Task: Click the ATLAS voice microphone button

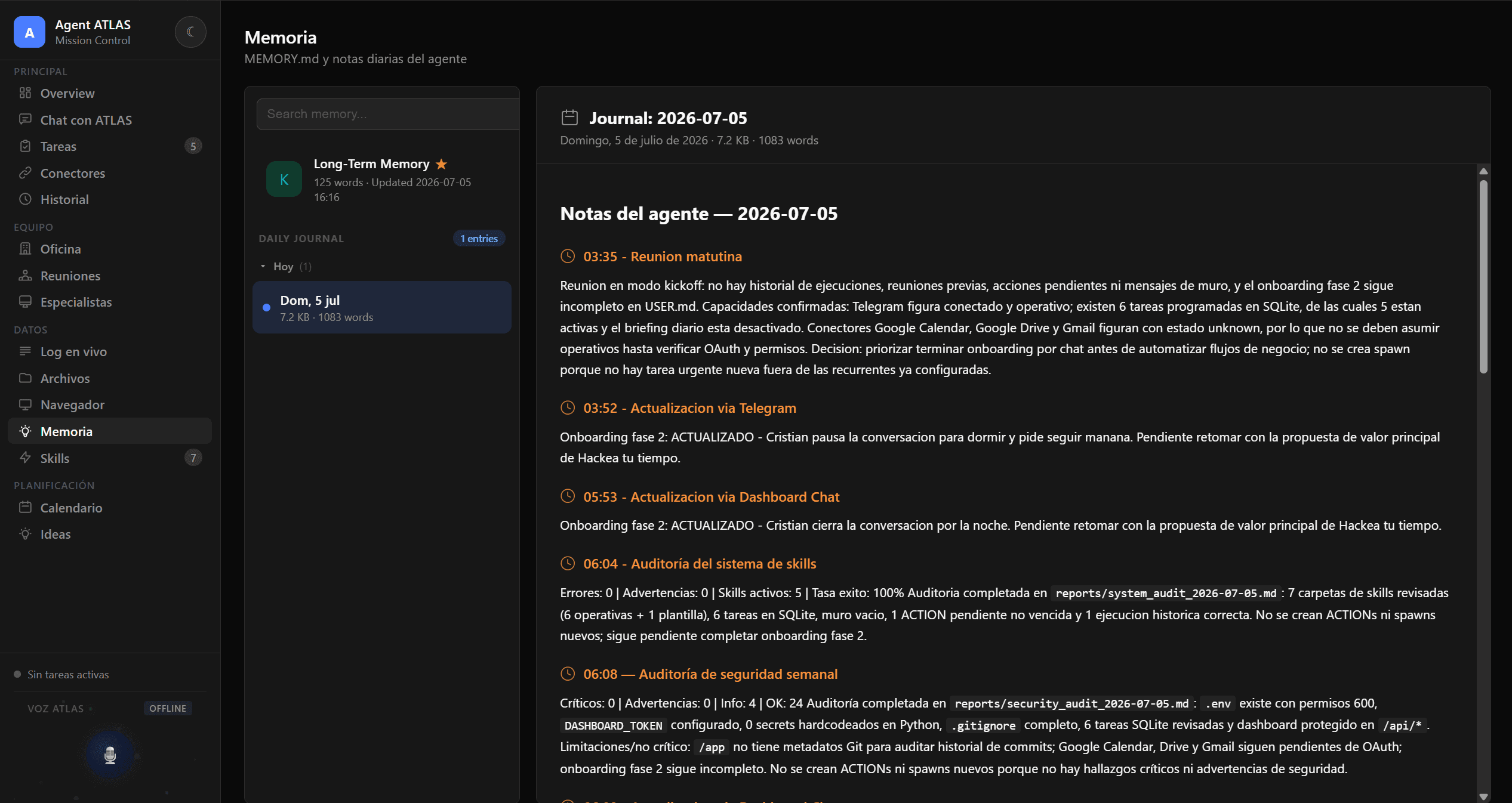Action: pos(110,755)
